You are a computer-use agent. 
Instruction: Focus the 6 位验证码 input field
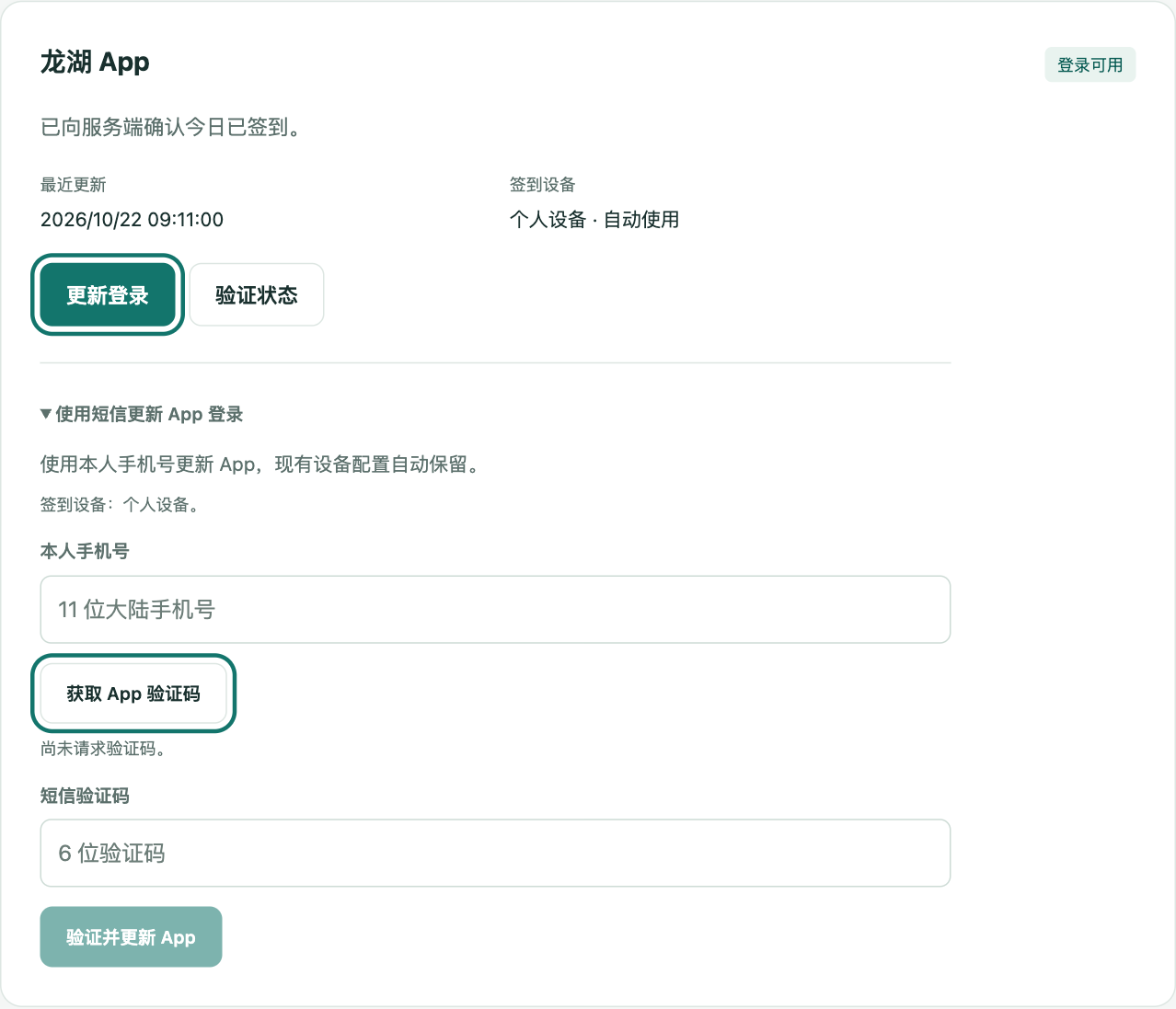pos(495,854)
